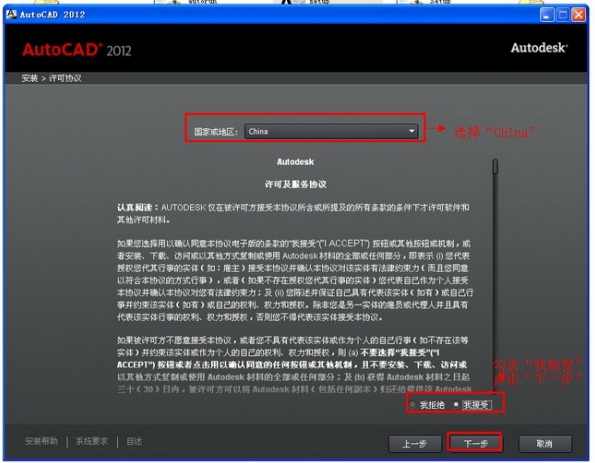Select the 我拒绝 (I Reject) radio button
595x463 pixels.
pos(413,405)
